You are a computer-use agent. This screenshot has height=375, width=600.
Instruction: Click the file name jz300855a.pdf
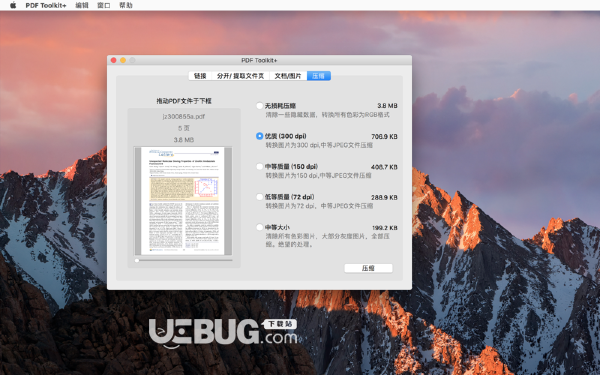(184, 116)
